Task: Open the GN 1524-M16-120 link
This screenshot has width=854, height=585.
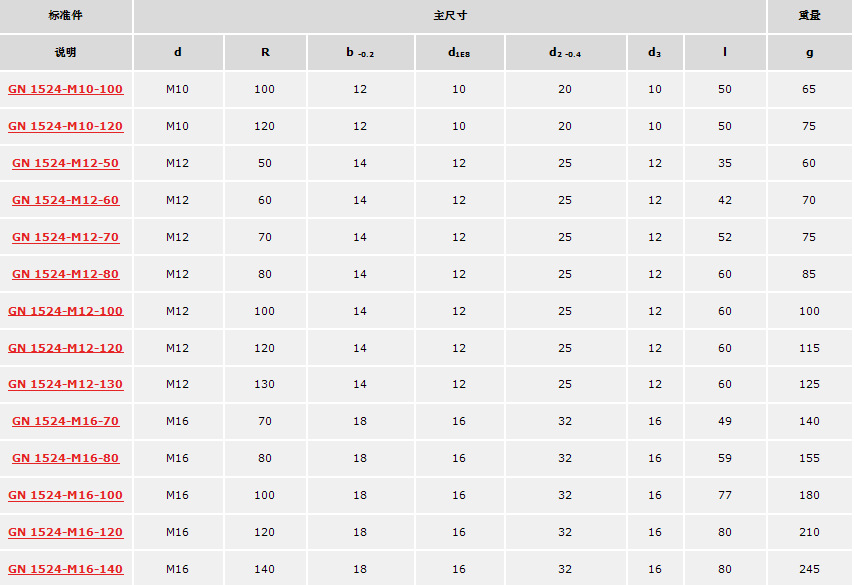Action: (65, 533)
